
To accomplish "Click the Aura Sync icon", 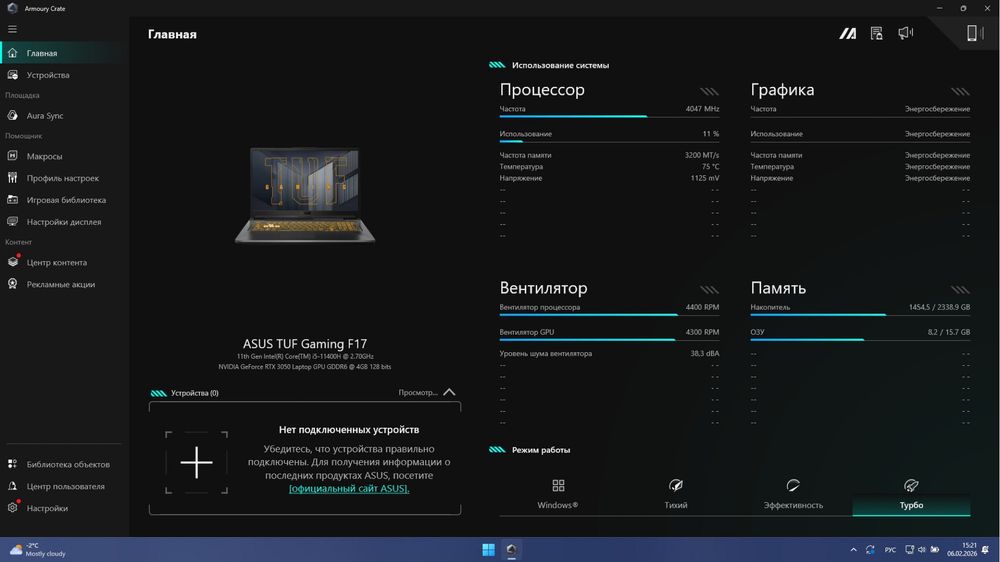I will pos(12,115).
